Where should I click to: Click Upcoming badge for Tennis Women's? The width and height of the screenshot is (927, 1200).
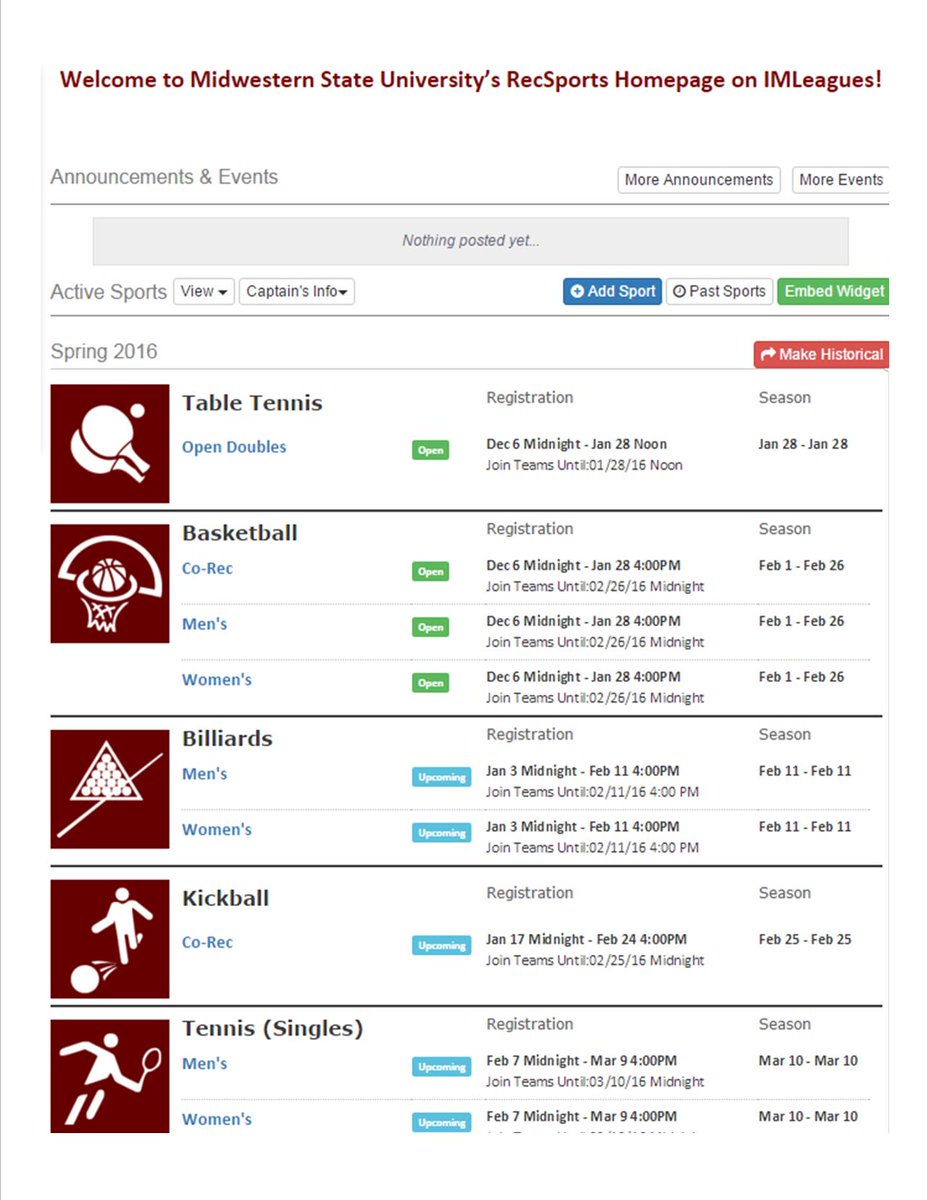click(441, 1122)
